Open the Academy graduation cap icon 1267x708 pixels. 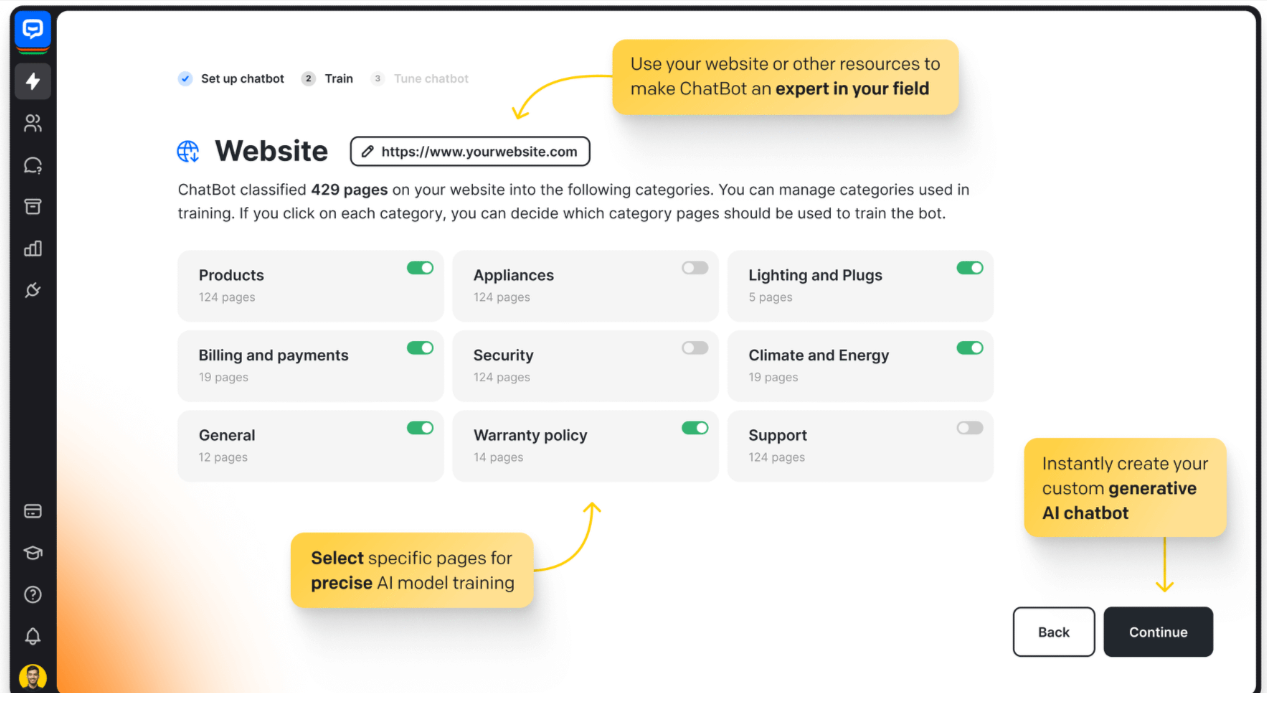pyautogui.click(x=32, y=552)
